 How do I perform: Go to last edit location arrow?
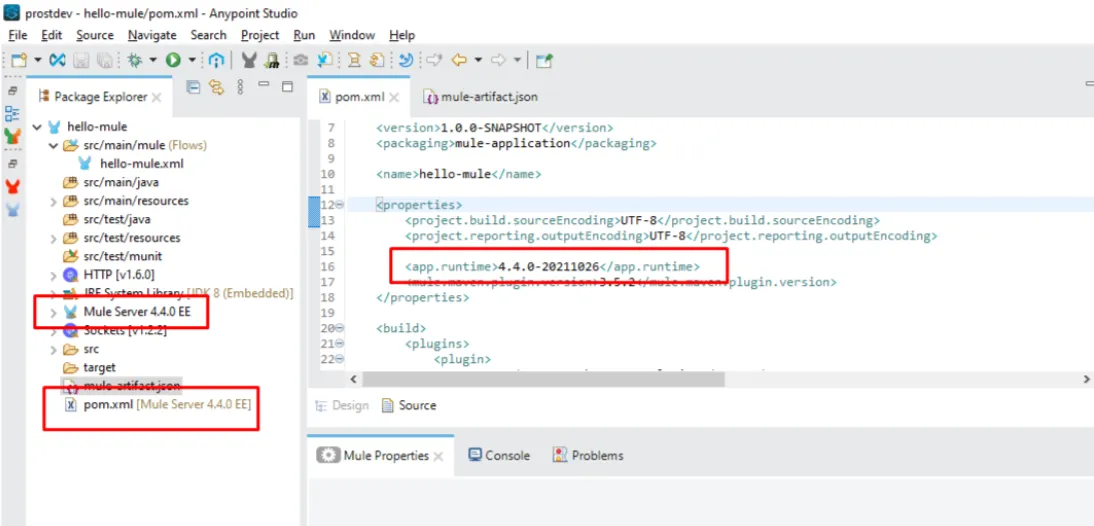coord(435,61)
